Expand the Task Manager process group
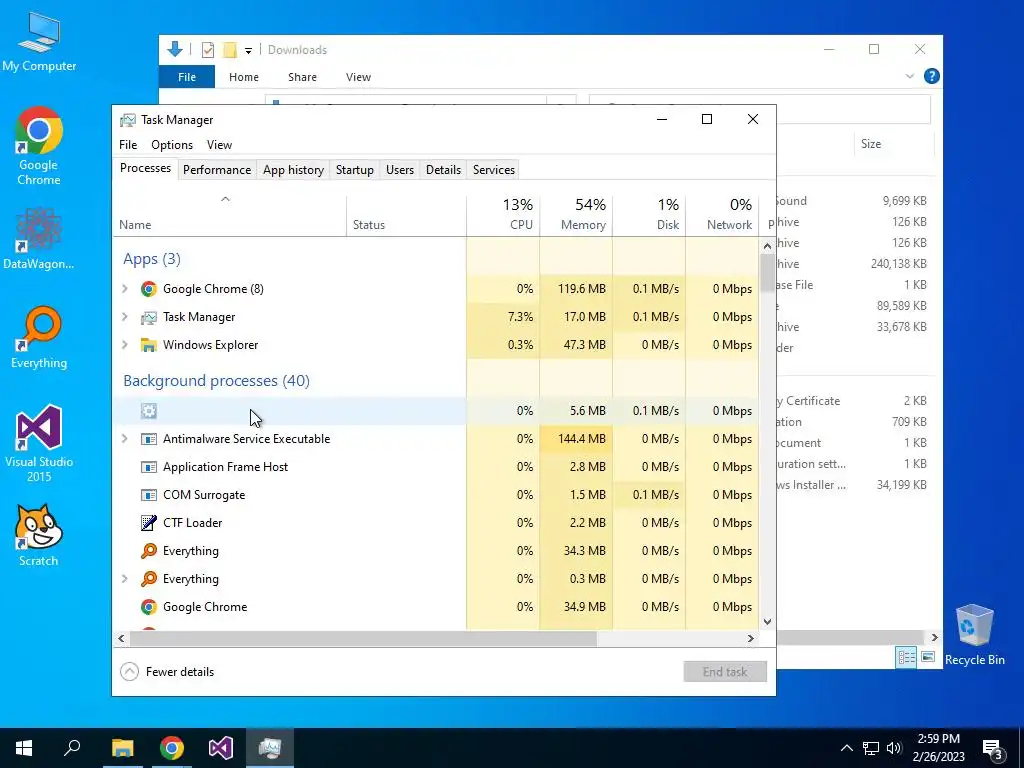Screen dimensions: 1024x768 pos(125,317)
